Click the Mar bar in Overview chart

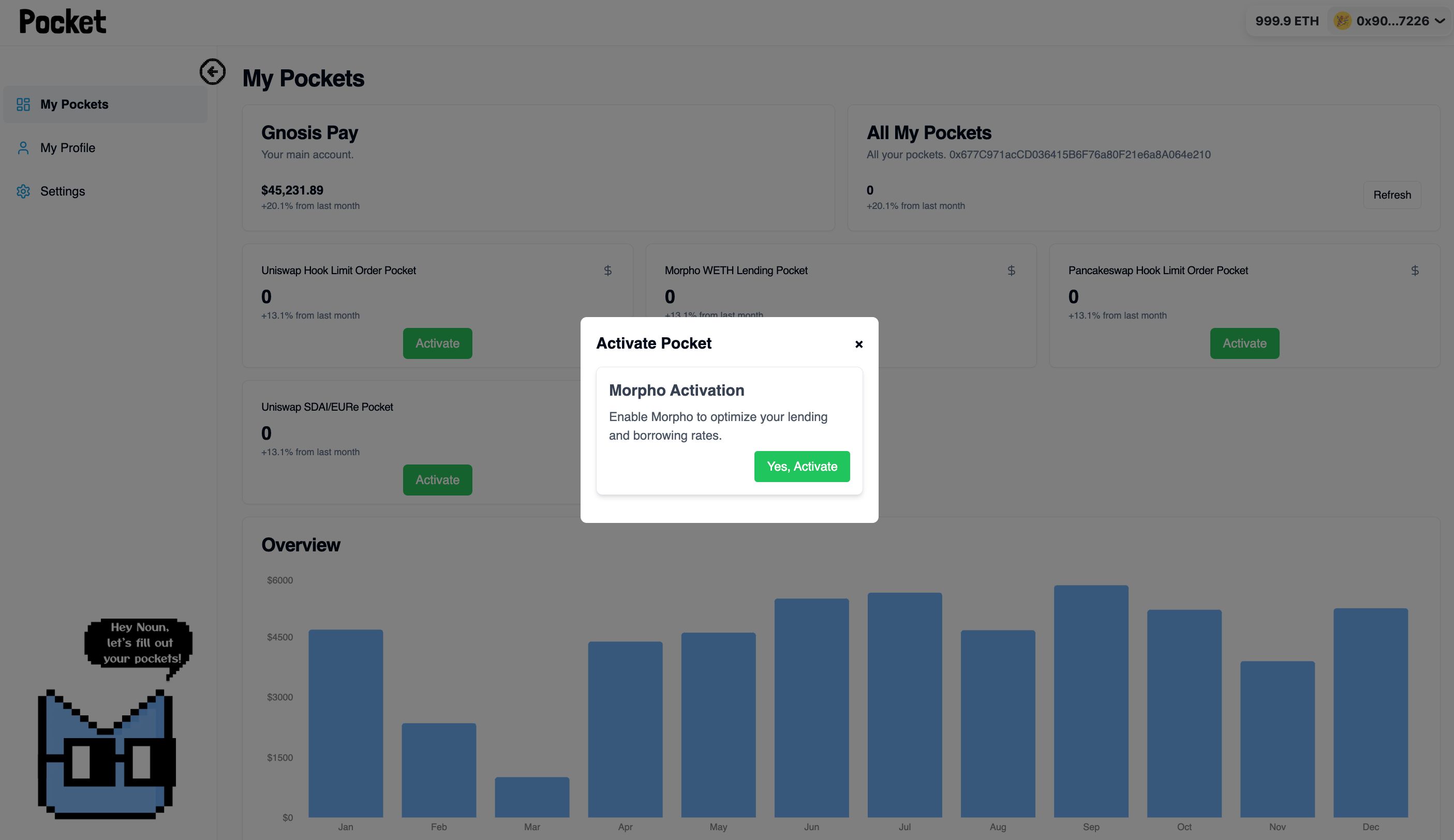pyautogui.click(x=532, y=797)
